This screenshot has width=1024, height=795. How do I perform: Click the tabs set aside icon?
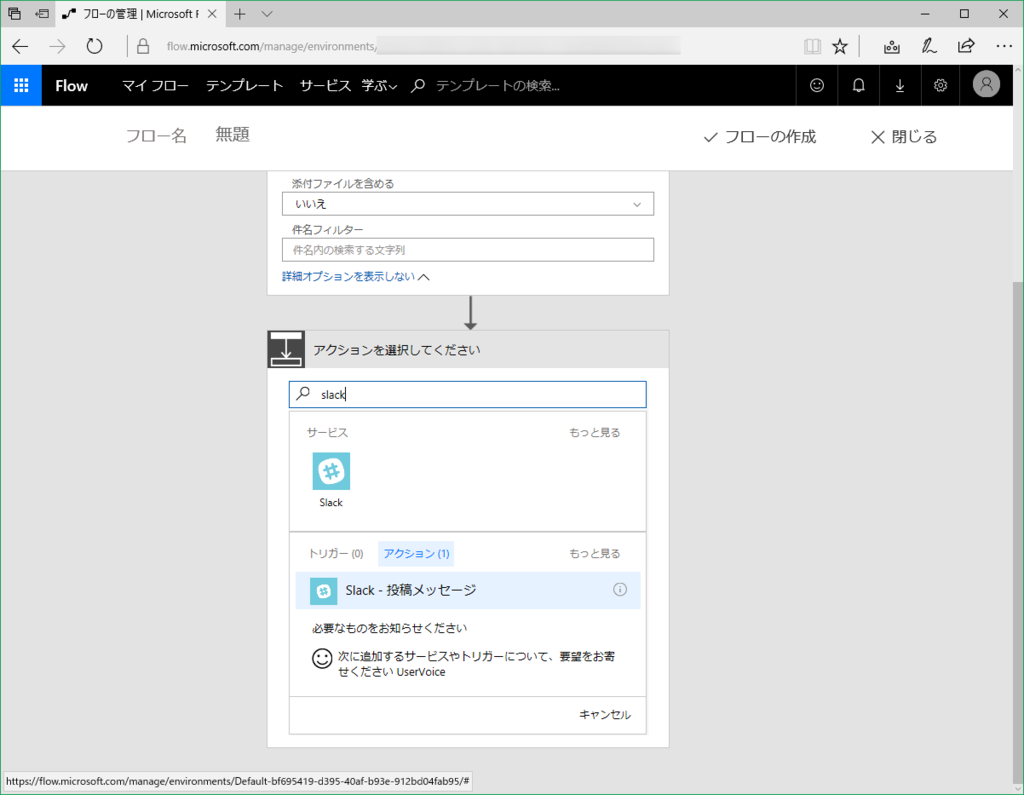pos(14,14)
